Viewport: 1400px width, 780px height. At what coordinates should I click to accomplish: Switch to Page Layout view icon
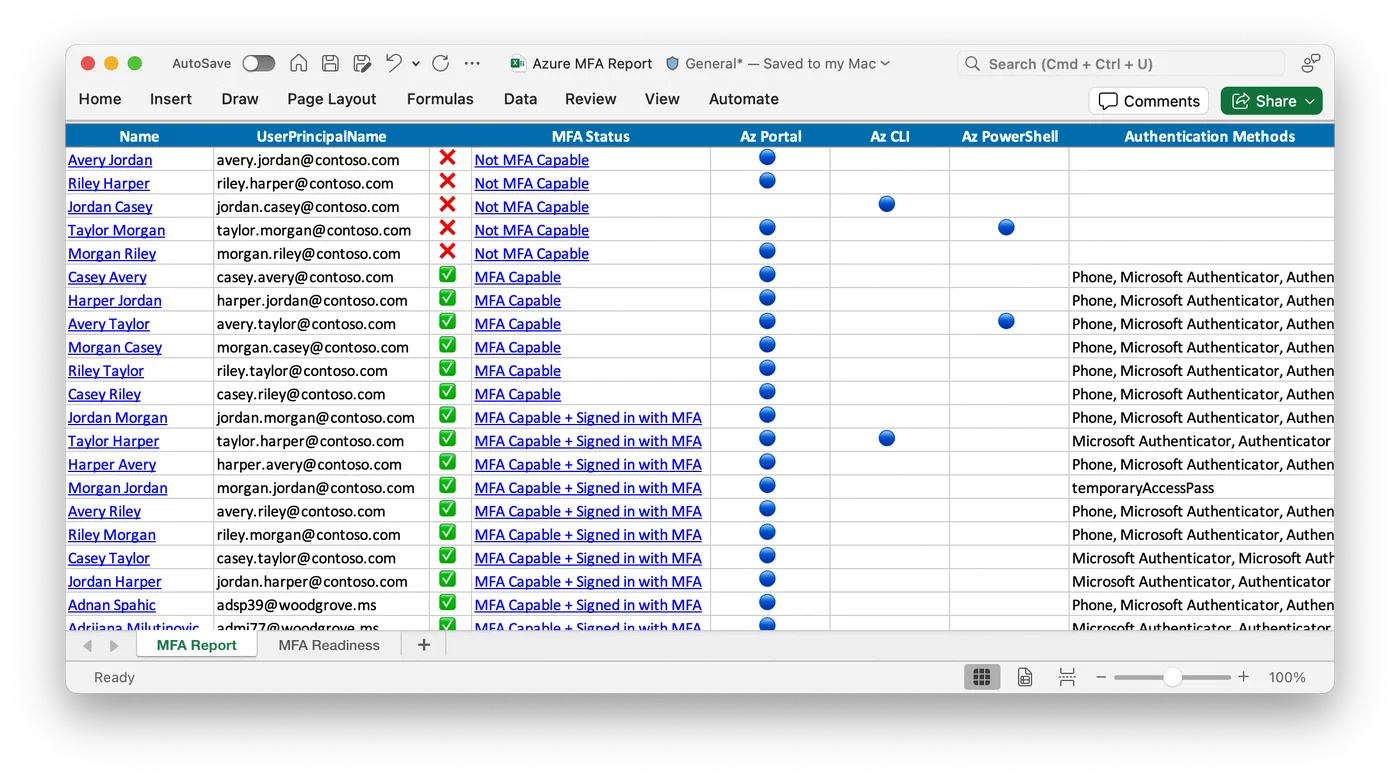[x=1025, y=677]
